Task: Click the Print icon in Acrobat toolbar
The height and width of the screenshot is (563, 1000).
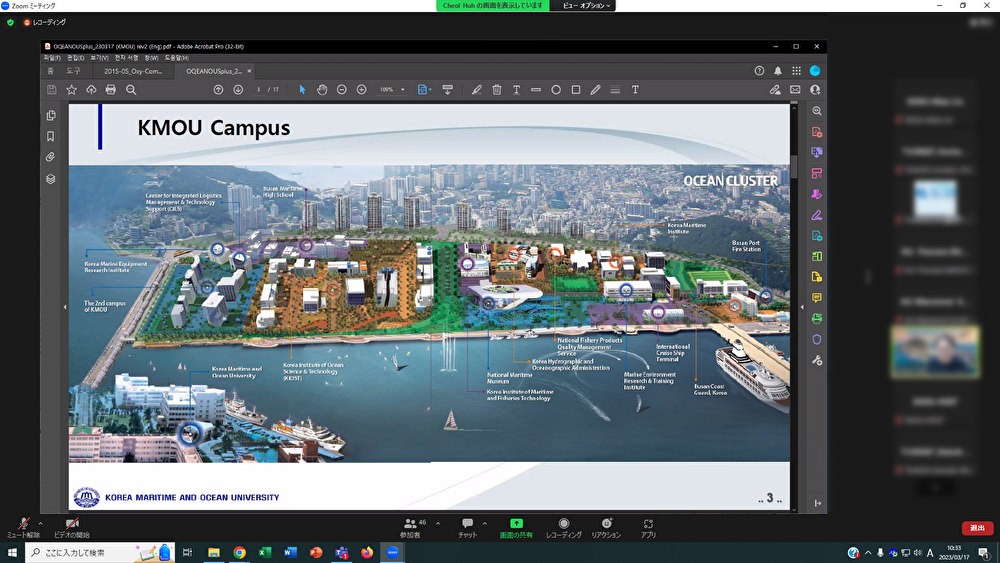Action: tap(111, 90)
